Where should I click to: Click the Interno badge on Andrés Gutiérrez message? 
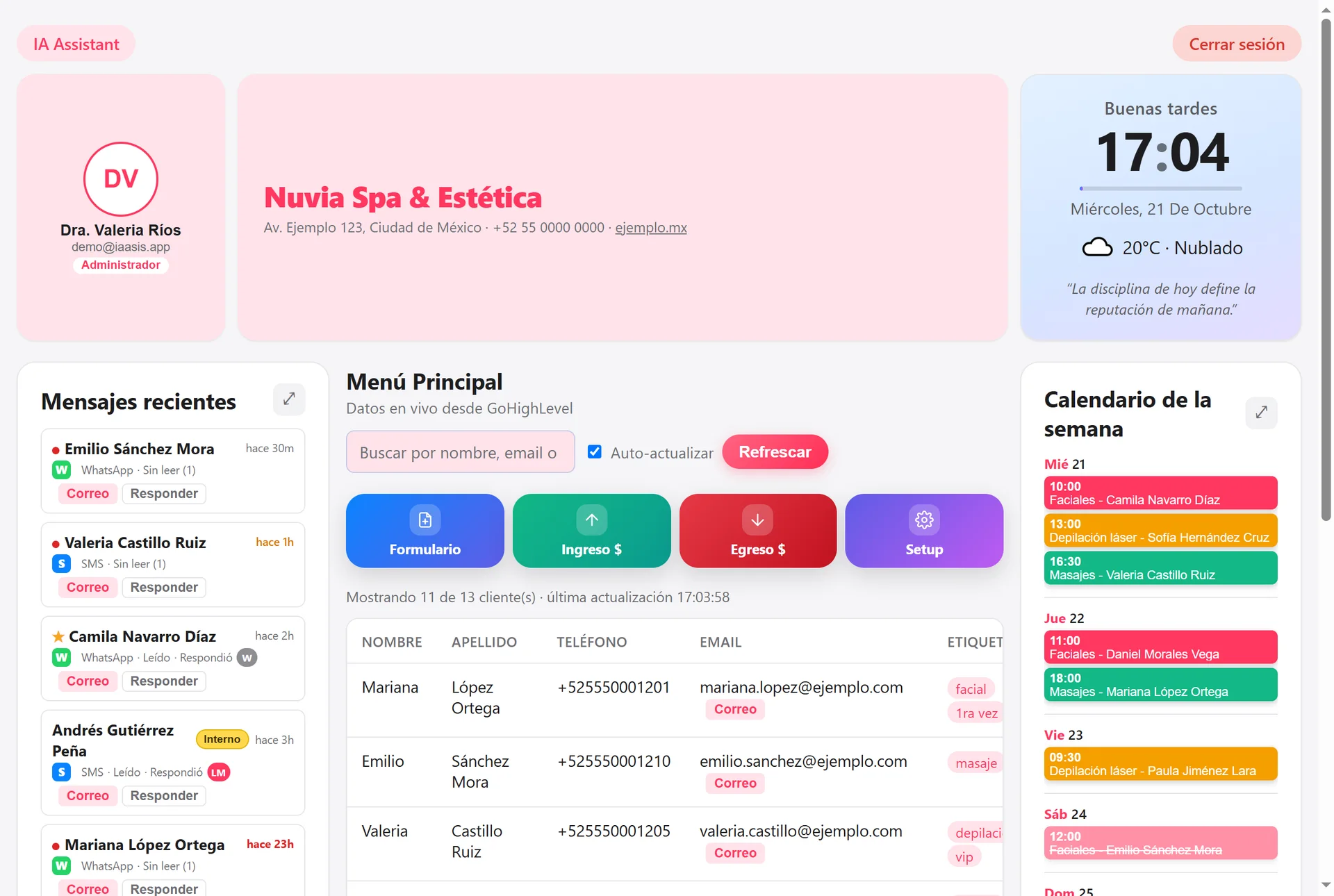pos(222,739)
